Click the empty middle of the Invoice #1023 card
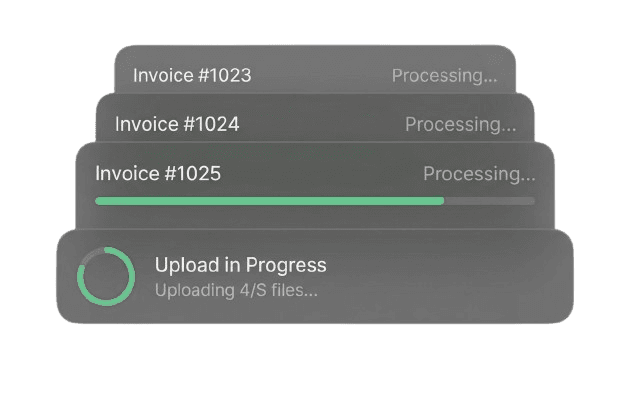This screenshot has height=403, width=620. [320, 76]
